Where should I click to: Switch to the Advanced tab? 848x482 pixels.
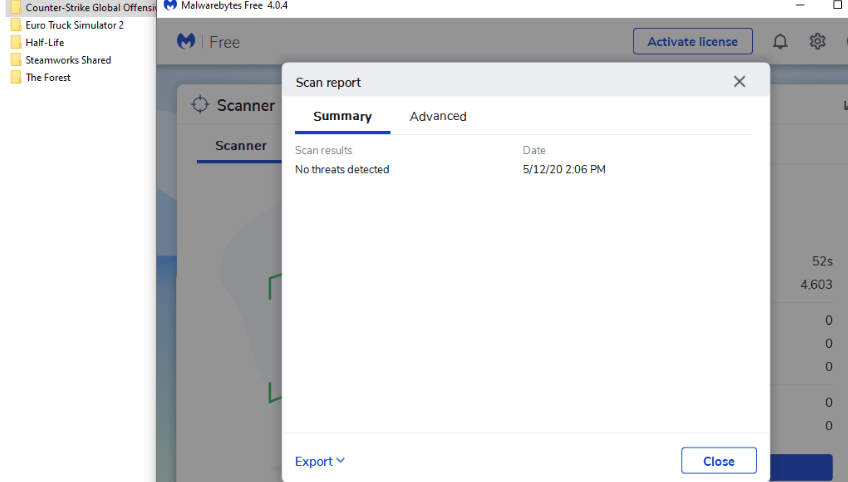click(x=438, y=116)
